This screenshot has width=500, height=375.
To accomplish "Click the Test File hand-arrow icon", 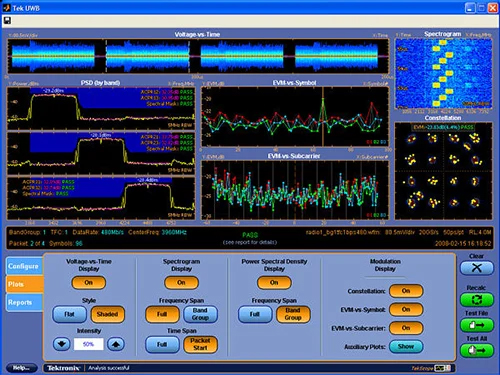I will click(477, 325).
